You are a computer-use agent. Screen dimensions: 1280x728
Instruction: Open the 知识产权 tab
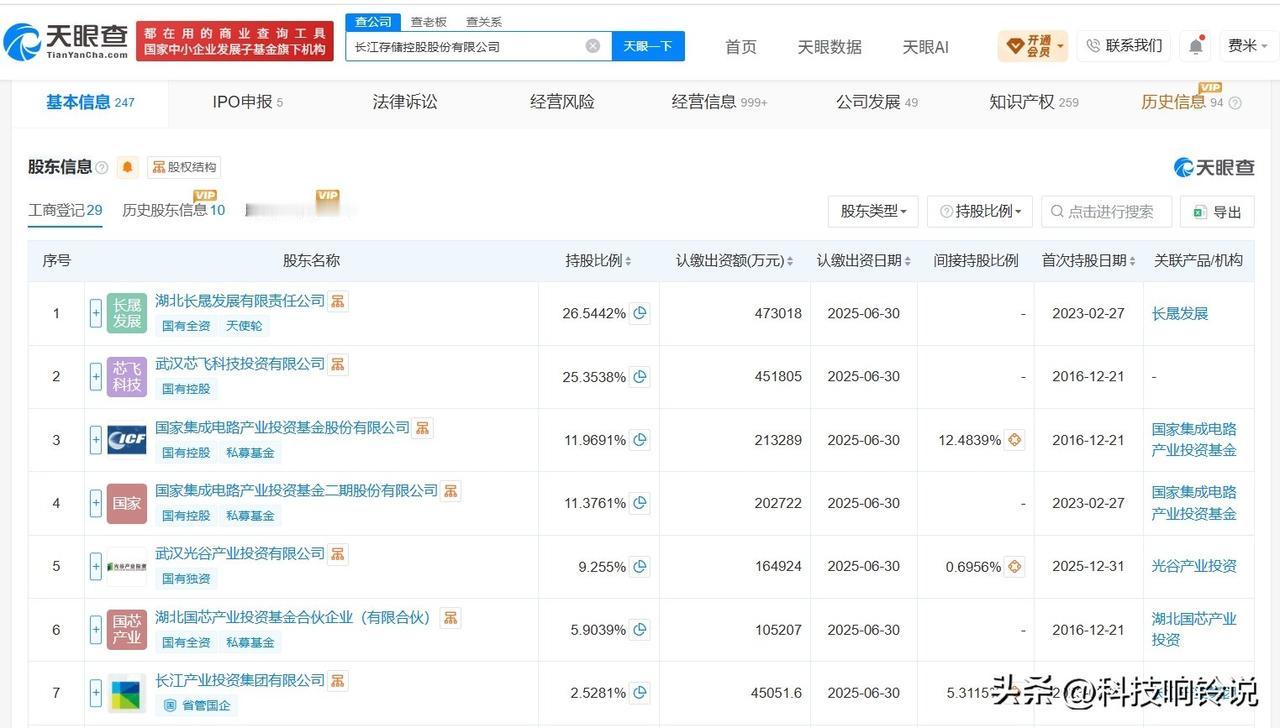(x=1034, y=102)
